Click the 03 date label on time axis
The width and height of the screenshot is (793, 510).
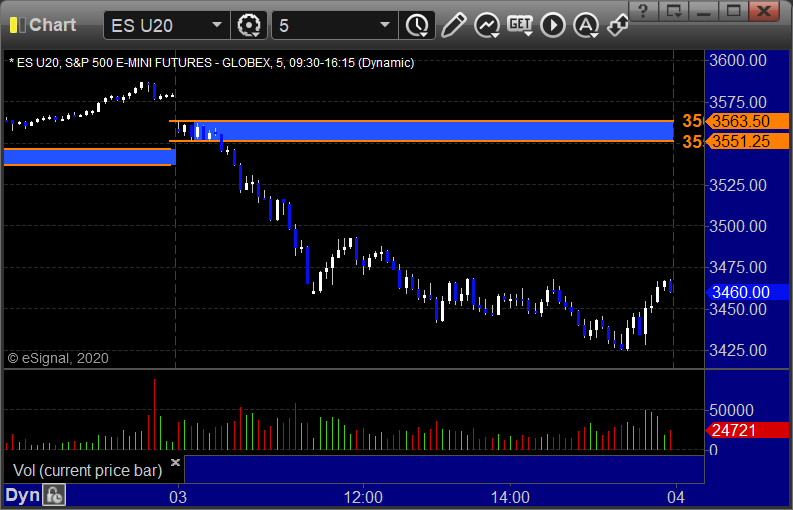[178, 497]
